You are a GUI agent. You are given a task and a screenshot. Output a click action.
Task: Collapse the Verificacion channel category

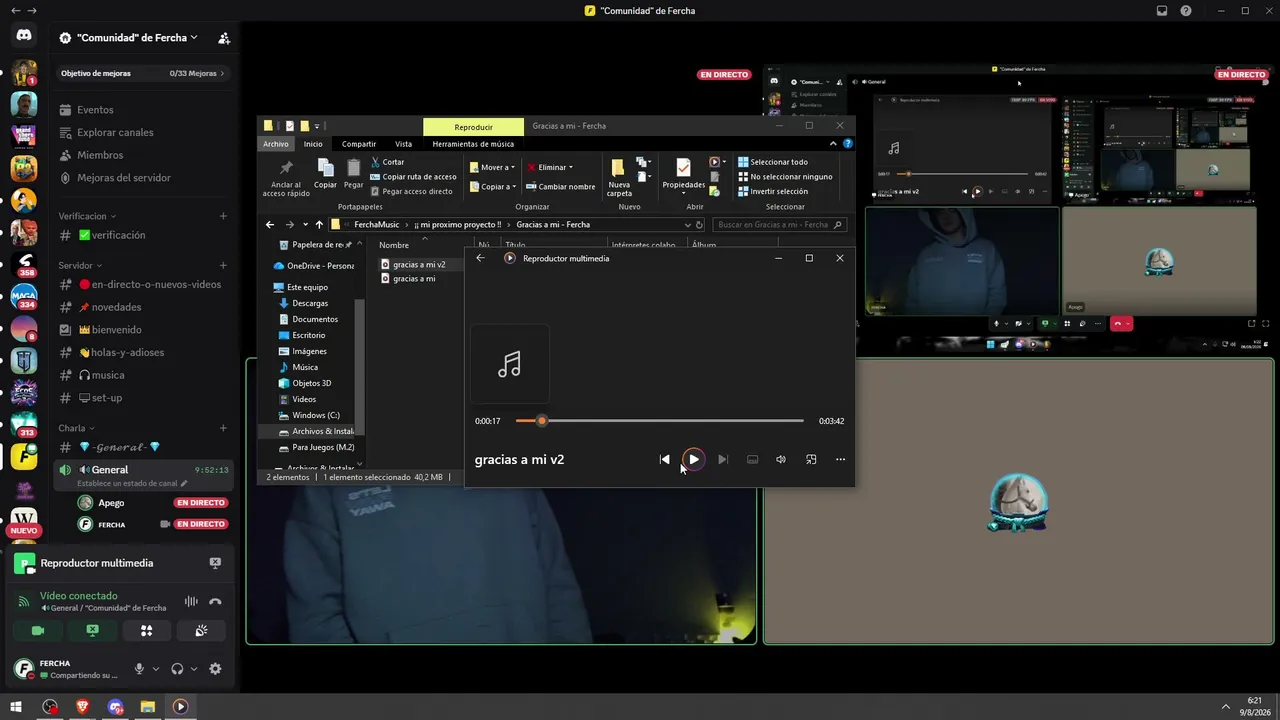pos(87,216)
